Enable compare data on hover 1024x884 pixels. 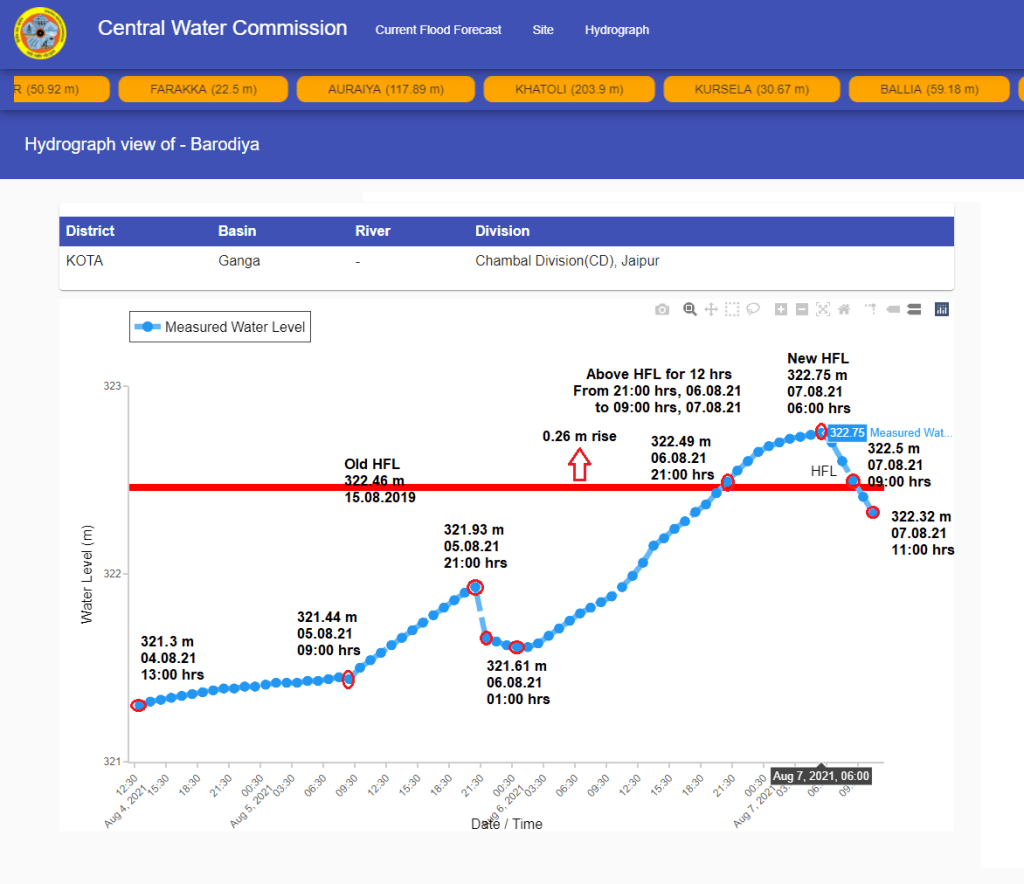point(914,310)
